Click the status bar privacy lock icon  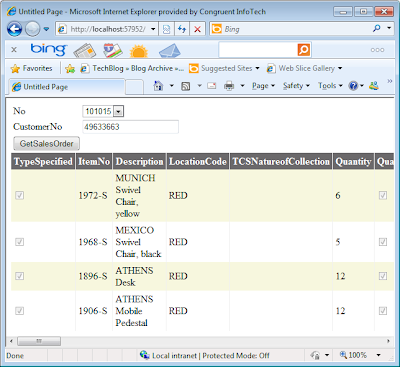pos(315,355)
